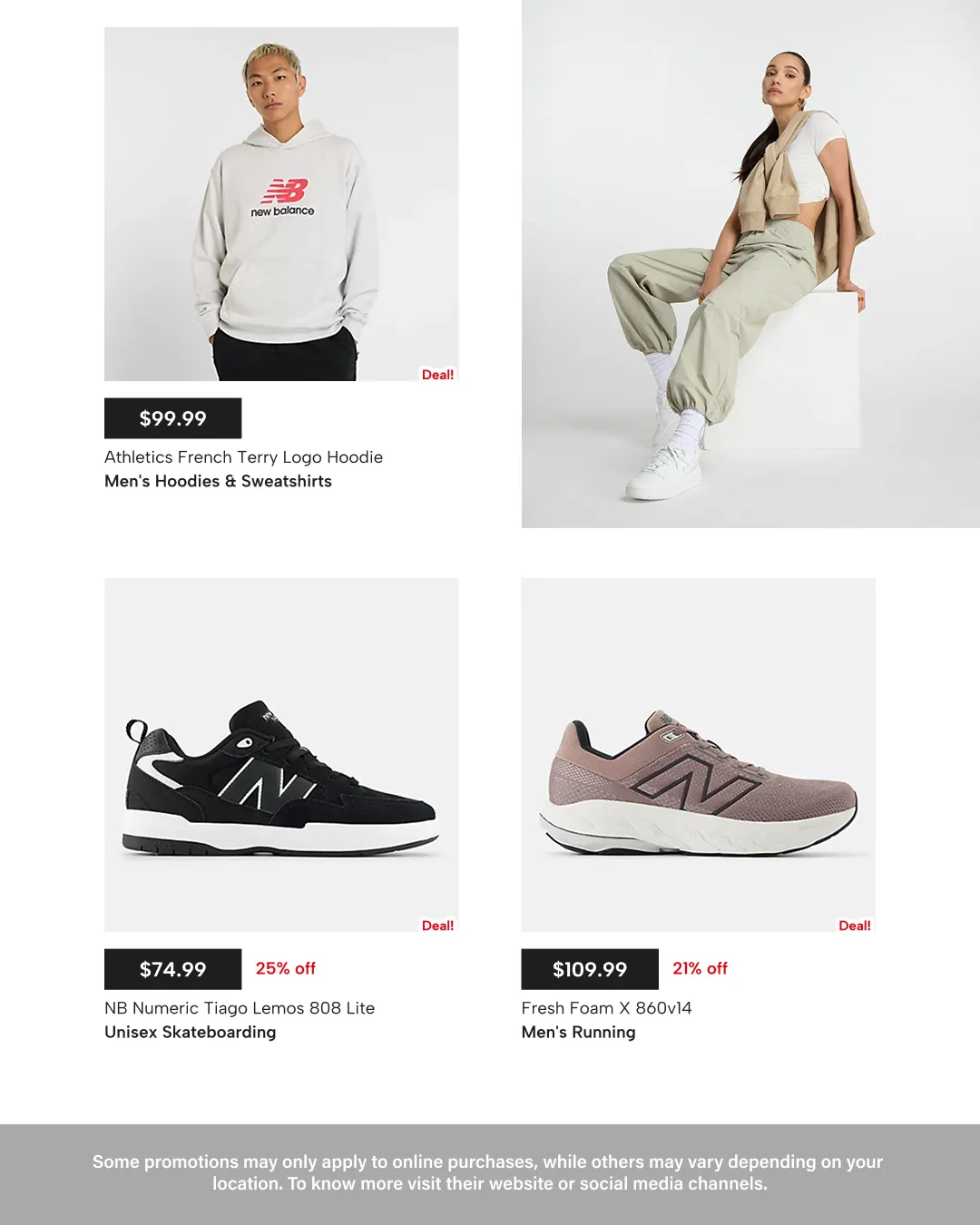
Task: Click the $74.99 price tag
Action: pyautogui.click(x=172, y=969)
